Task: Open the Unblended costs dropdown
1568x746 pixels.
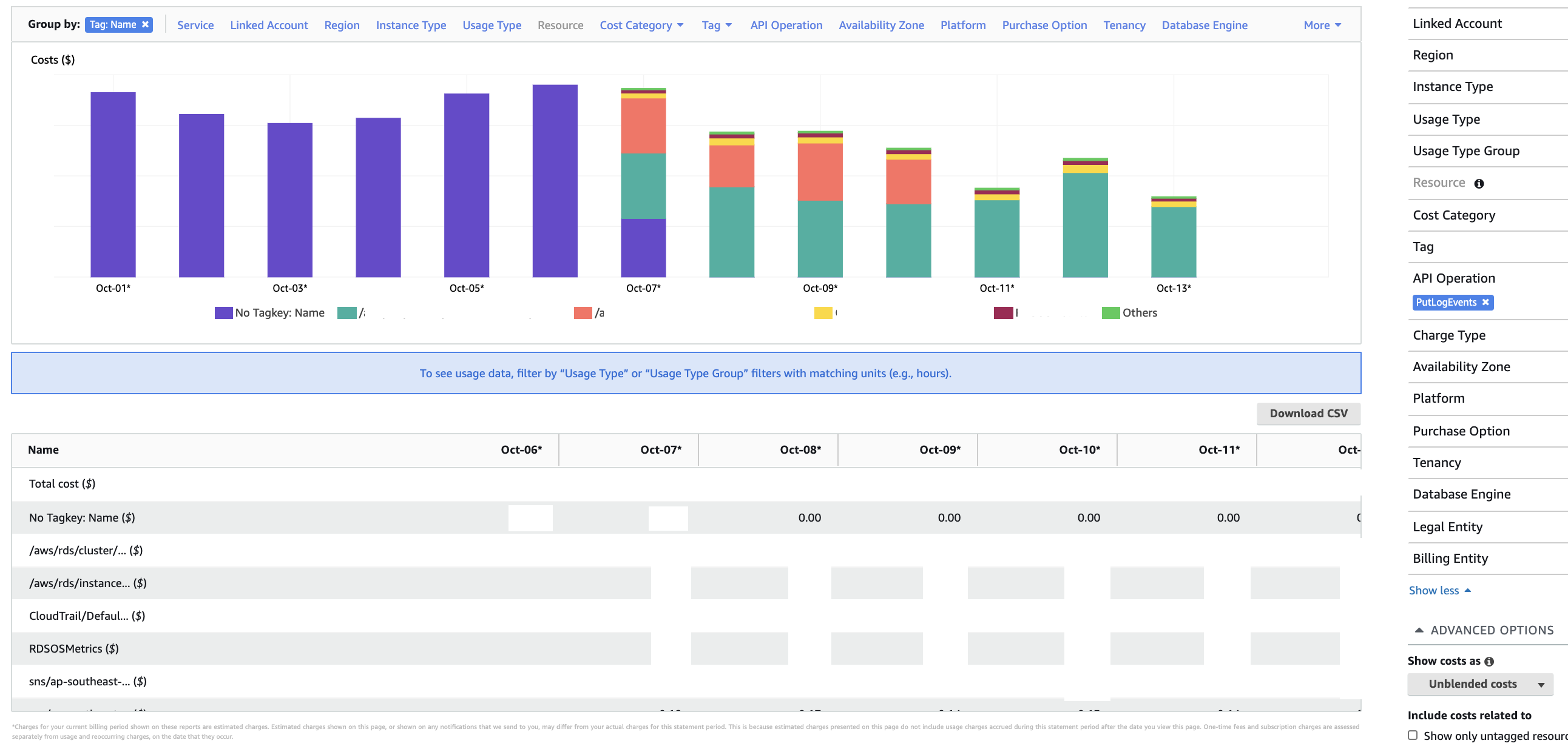Action: coord(1480,684)
